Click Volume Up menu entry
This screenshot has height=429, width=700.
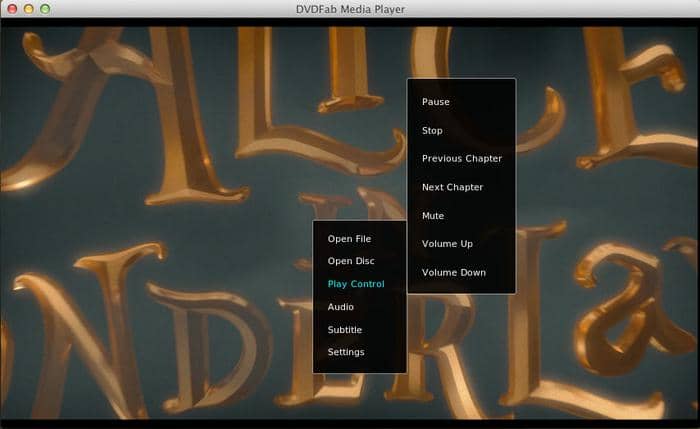point(447,244)
